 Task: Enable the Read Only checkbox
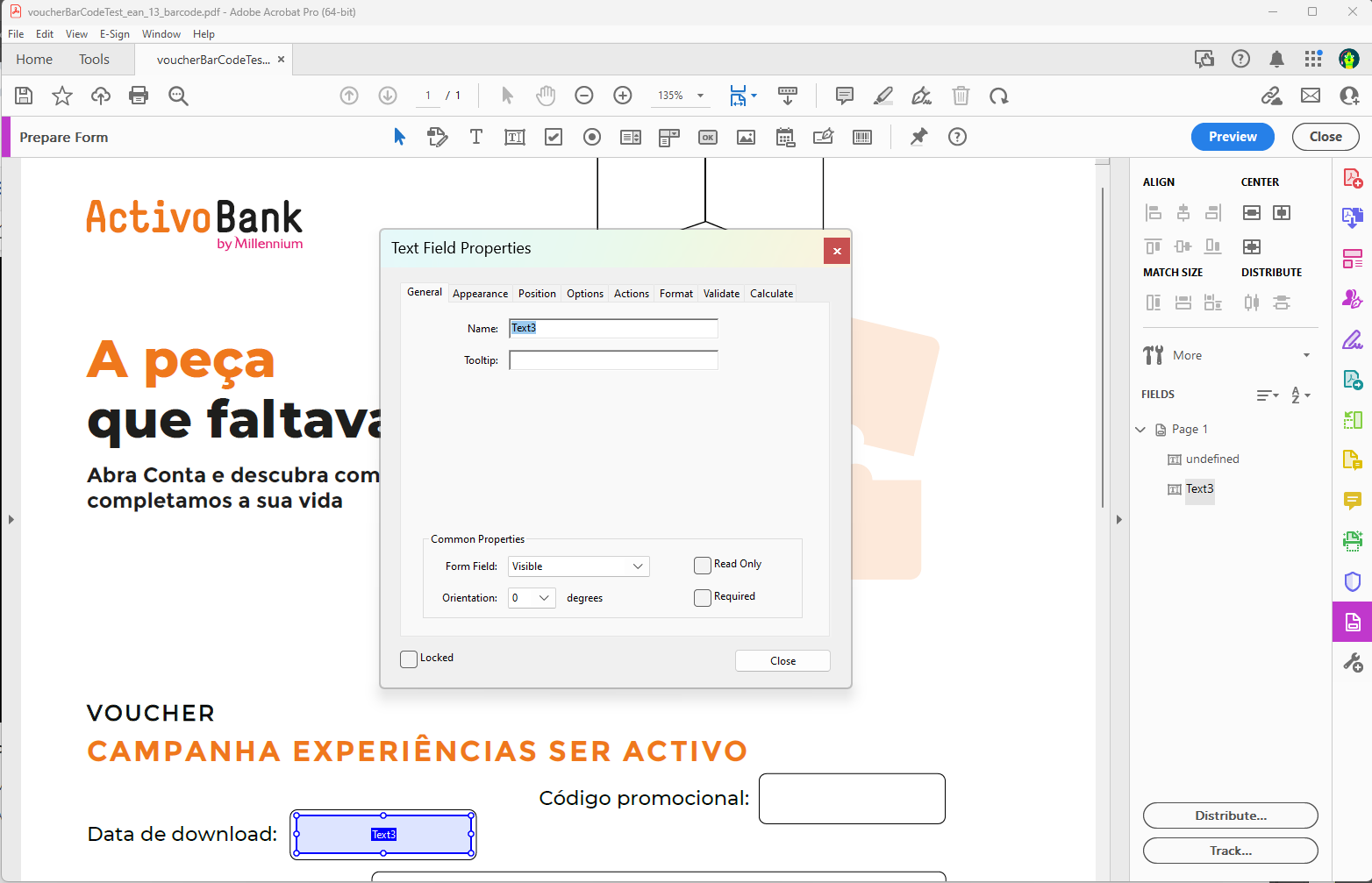703,566
